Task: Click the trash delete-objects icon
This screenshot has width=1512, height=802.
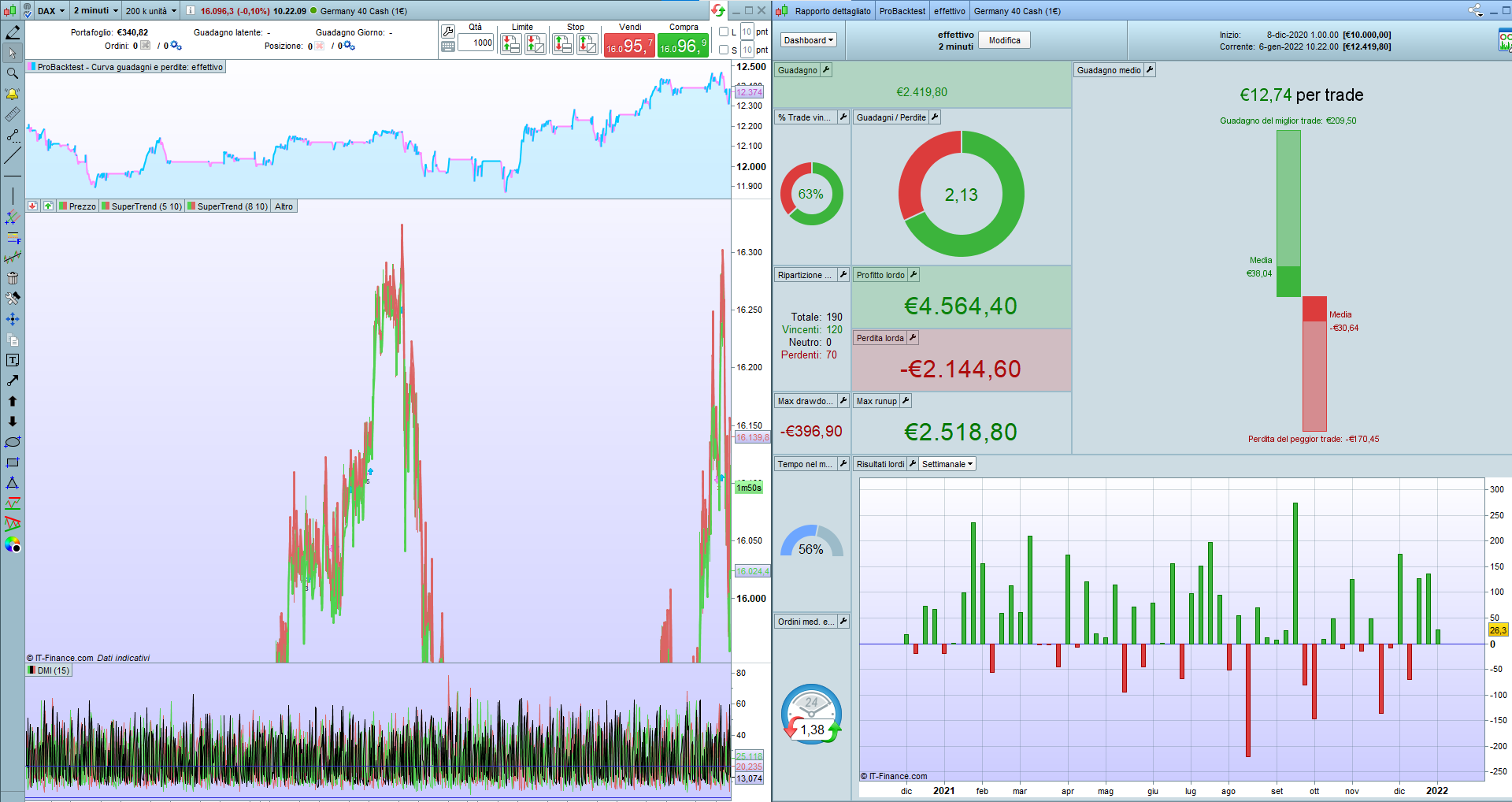Action: [x=13, y=278]
